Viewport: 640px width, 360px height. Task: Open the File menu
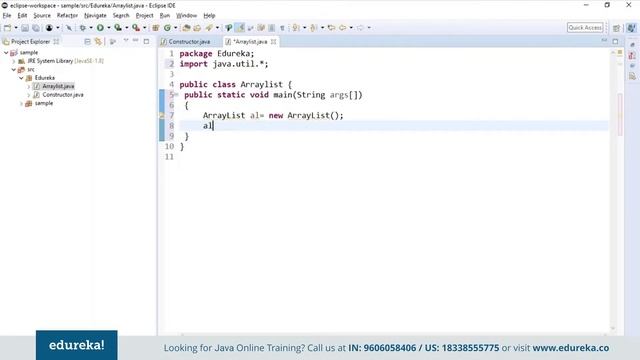click(7, 16)
